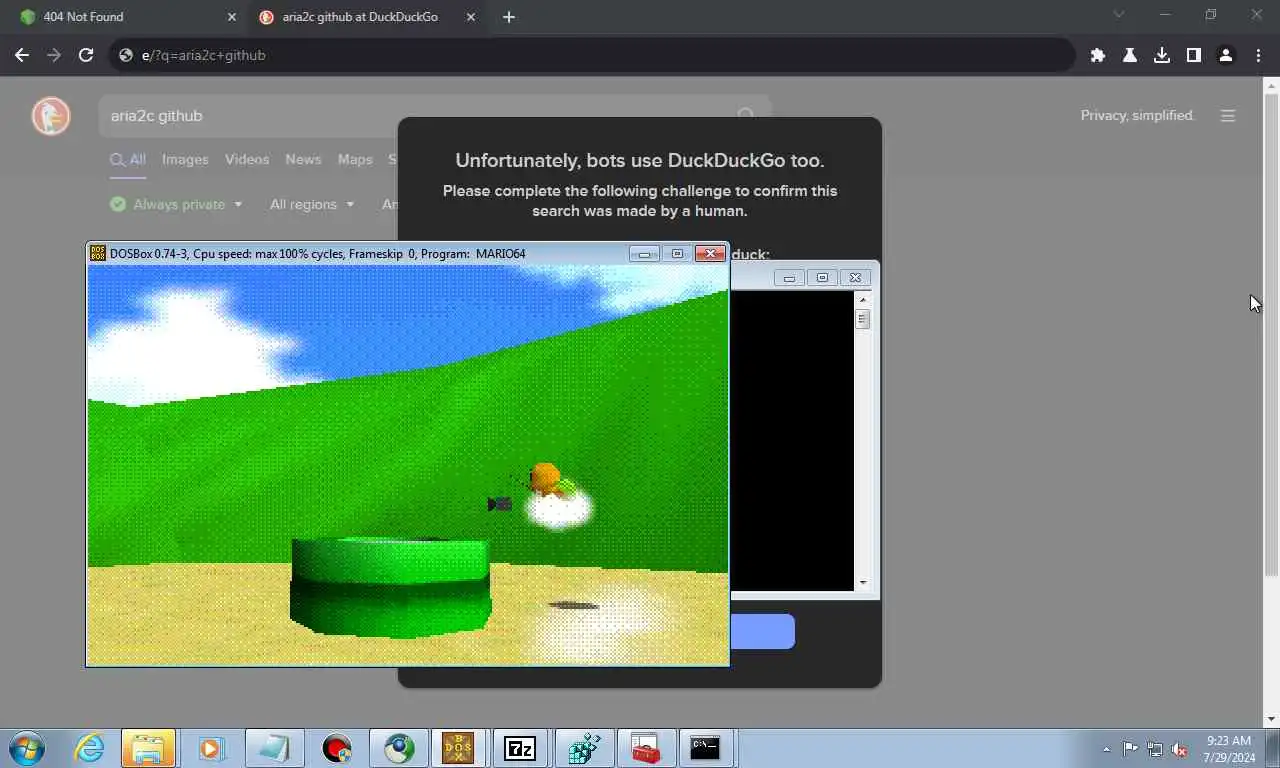Open the media player taskbar icon
Screen dimensions: 1280x768
(211, 748)
